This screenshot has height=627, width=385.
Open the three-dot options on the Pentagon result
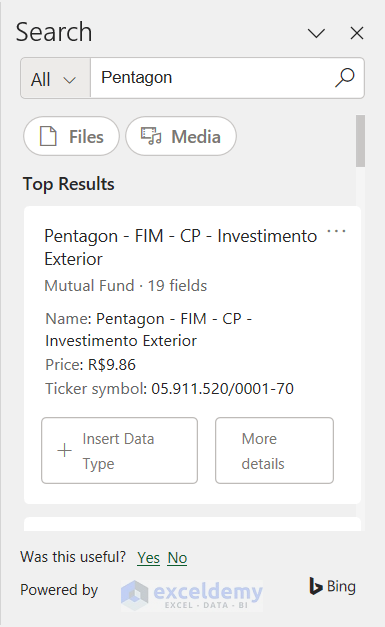pos(336,231)
